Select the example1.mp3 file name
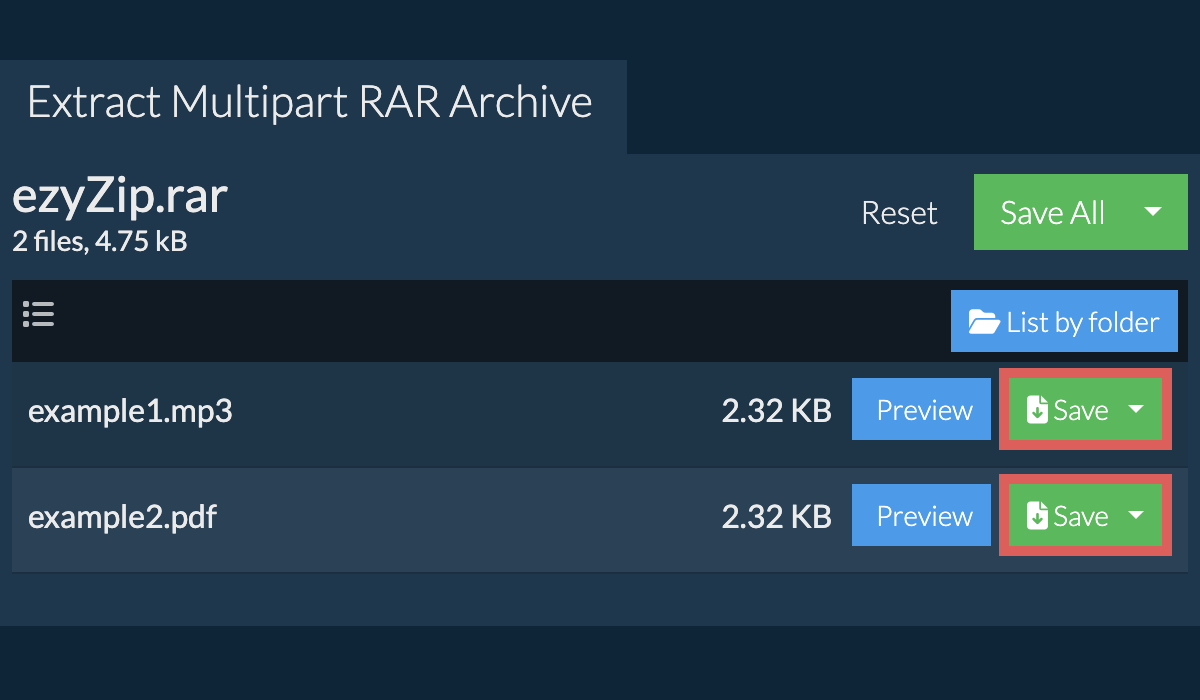The image size is (1200, 700). click(x=130, y=411)
